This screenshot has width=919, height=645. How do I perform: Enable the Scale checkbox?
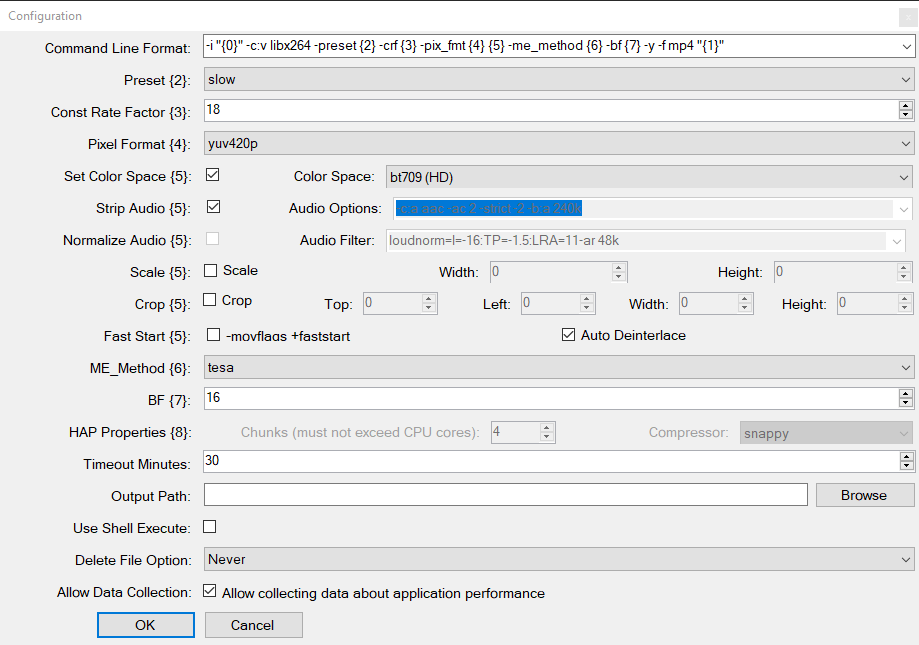point(211,270)
